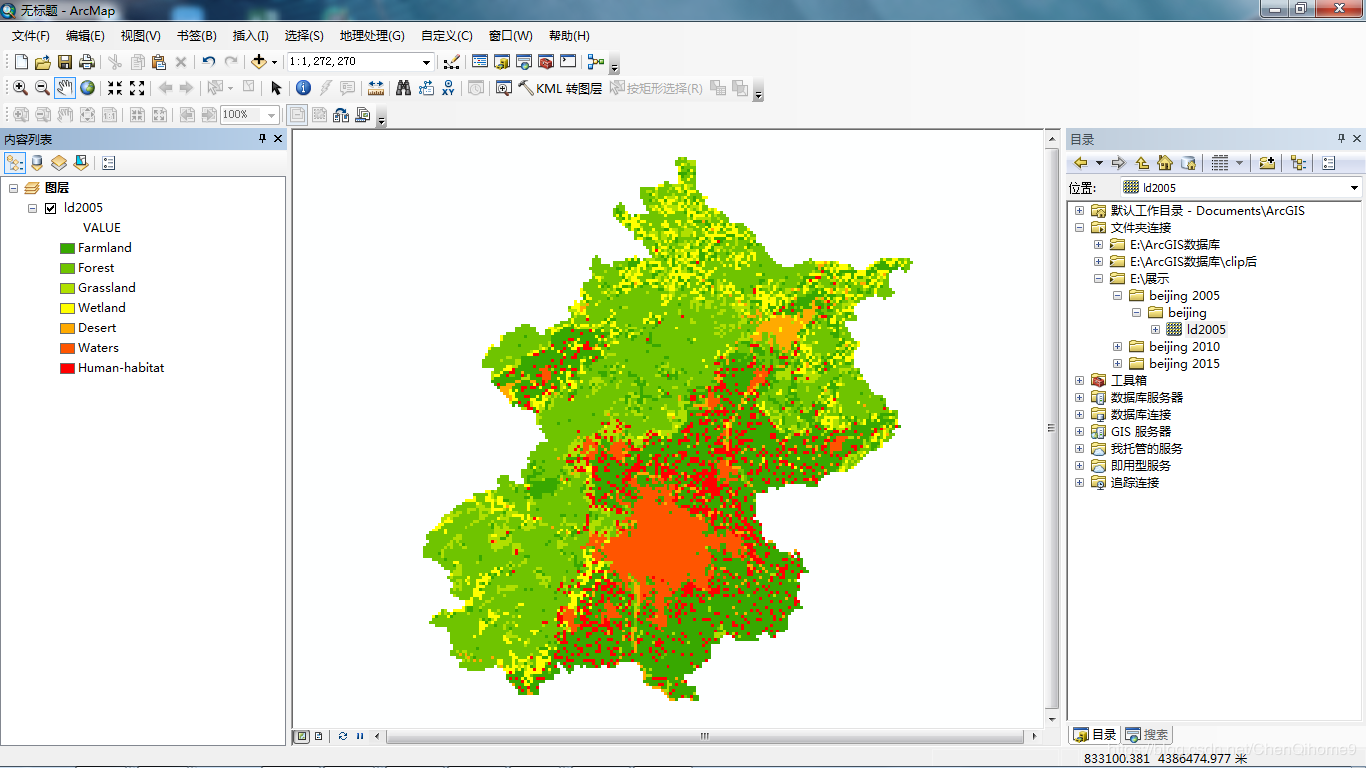The height and width of the screenshot is (768, 1366).
Task: Open the Measure ruler tool
Action: point(376,88)
